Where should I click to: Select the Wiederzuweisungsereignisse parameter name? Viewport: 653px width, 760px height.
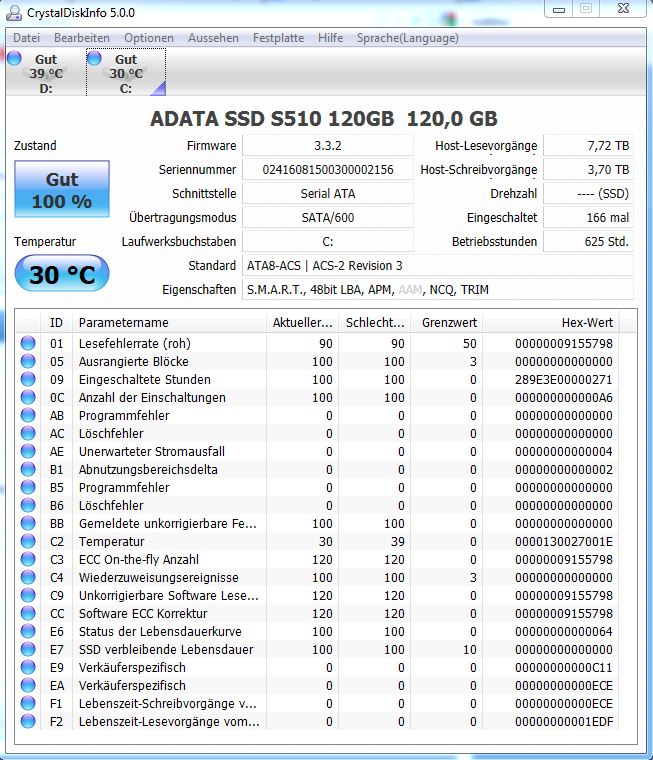pos(159,578)
